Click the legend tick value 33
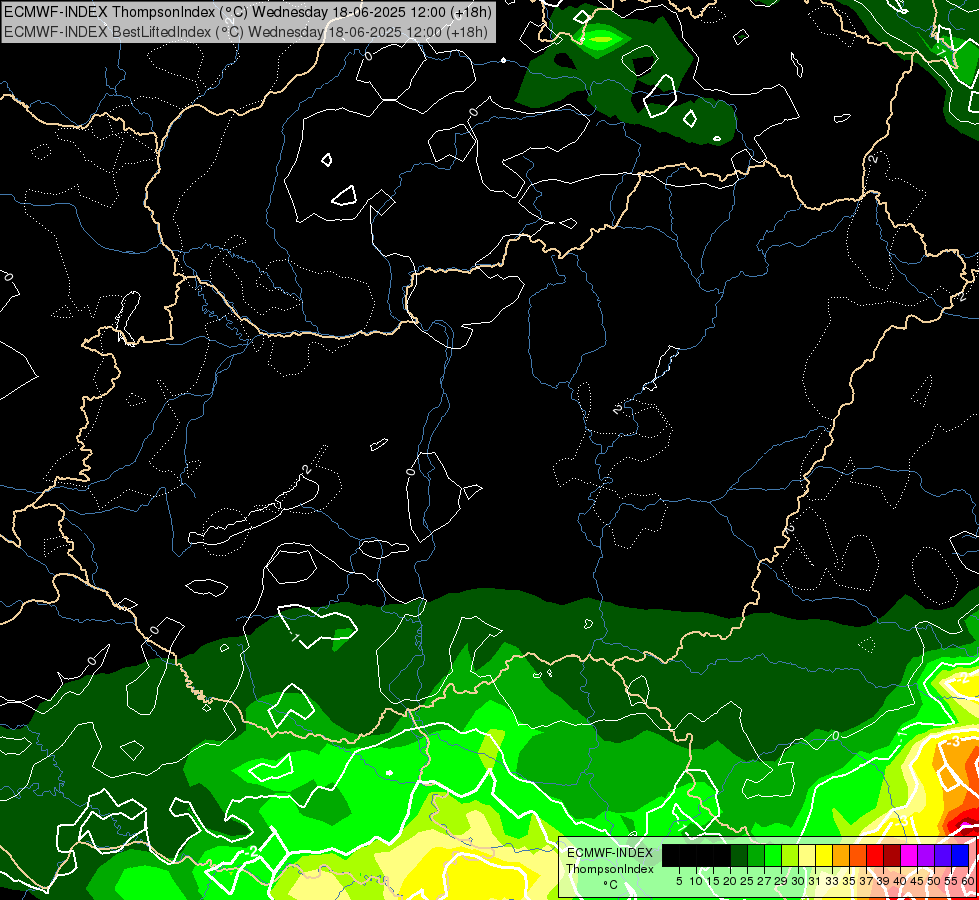Screen dimensions: 979x900 [x=832, y=881]
